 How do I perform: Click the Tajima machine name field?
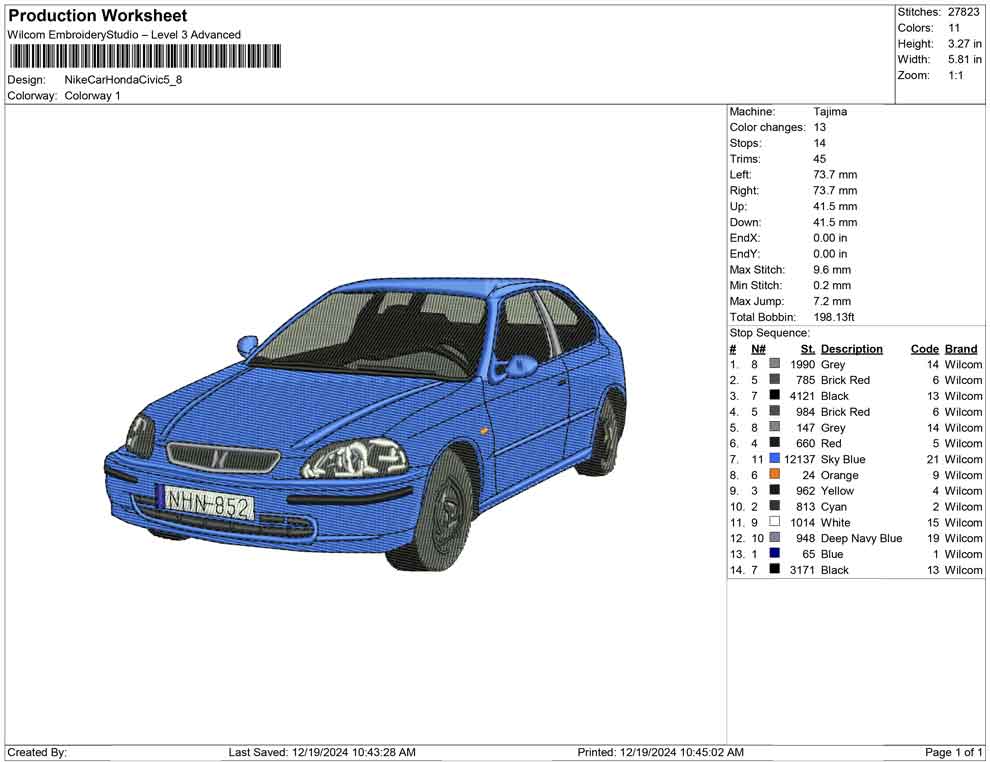click(828, 111)
